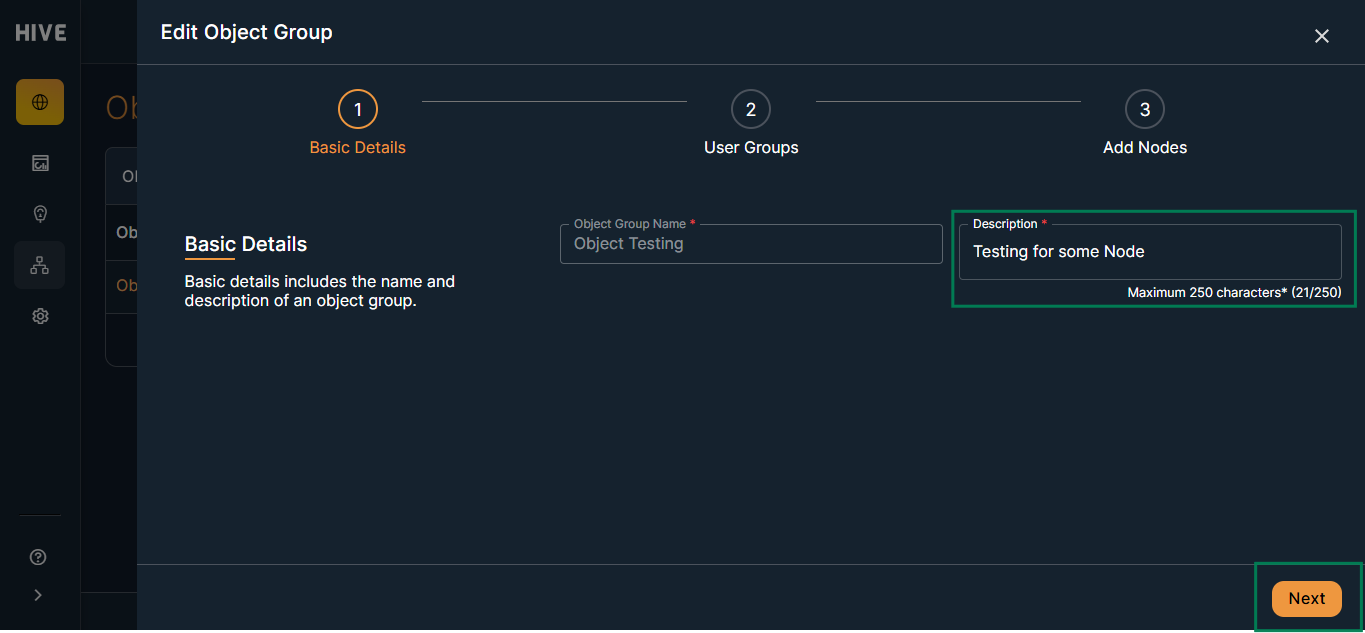Select the orange Basic Details step label
Image resolution: width=1365 pixels, height=633 pixels.
(358, 147)
